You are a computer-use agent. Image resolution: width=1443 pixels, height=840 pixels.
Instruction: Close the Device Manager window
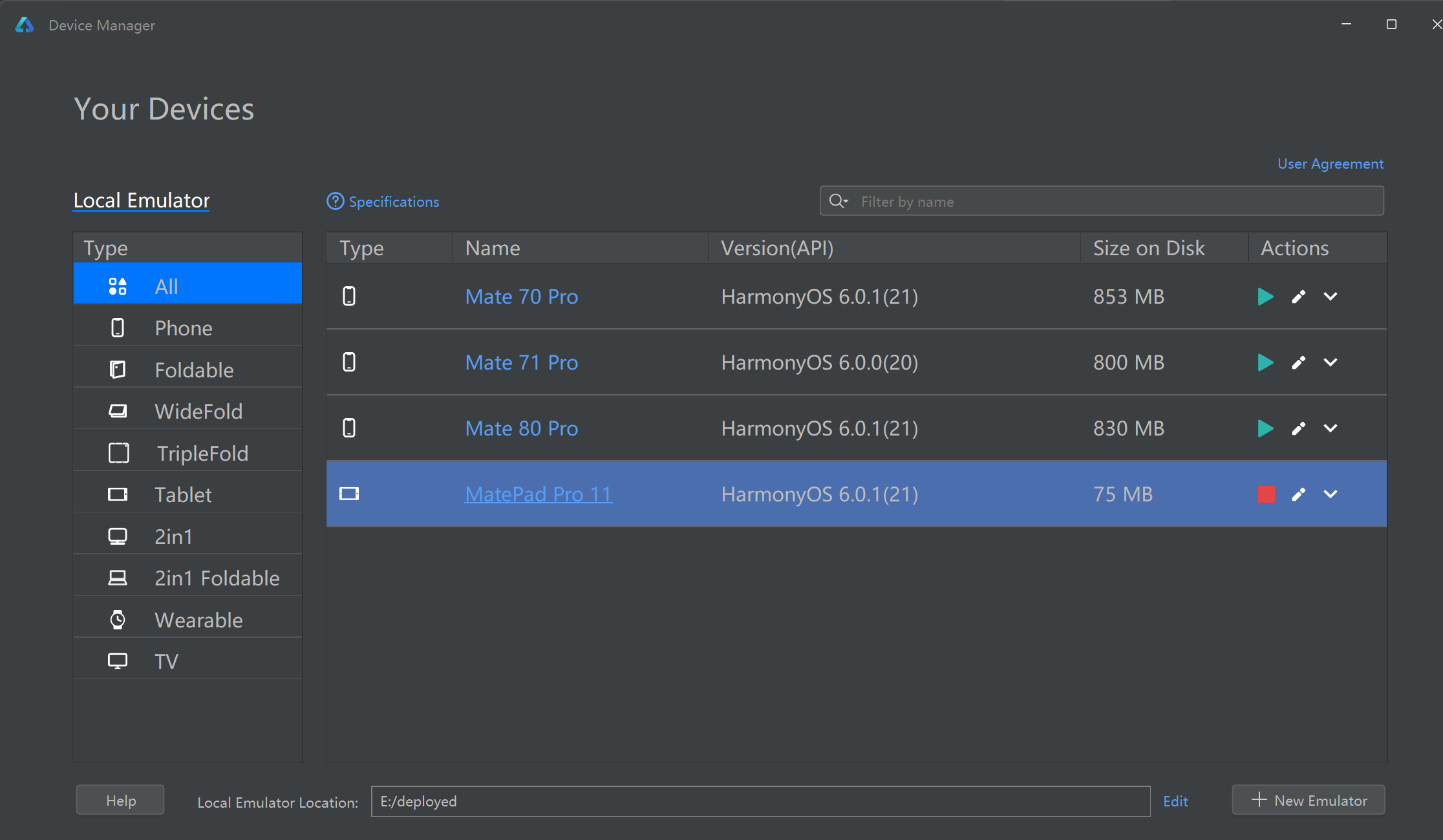(x=1437, y=25)
